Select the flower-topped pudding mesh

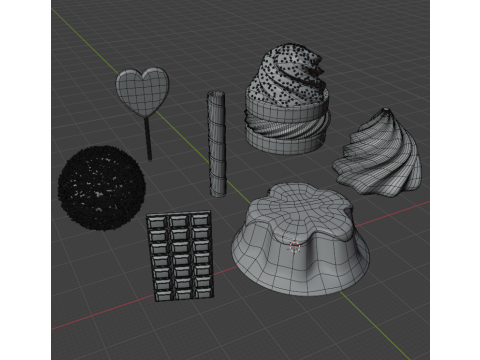coord(300,239)
